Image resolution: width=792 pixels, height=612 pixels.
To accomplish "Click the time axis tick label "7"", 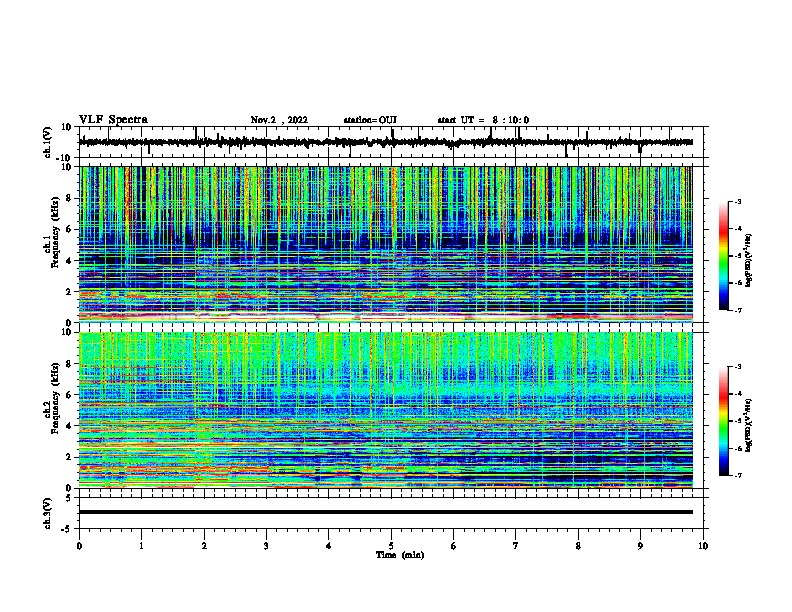I will click(516, 546).
